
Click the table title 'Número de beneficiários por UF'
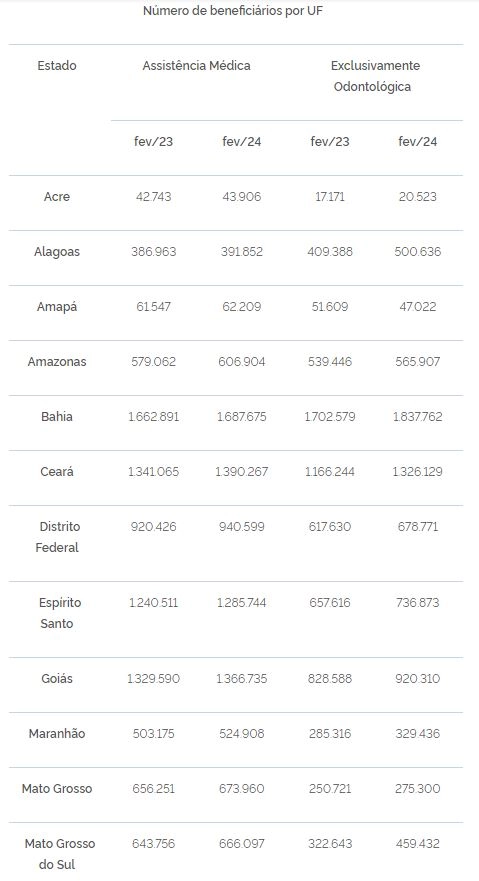232,11
